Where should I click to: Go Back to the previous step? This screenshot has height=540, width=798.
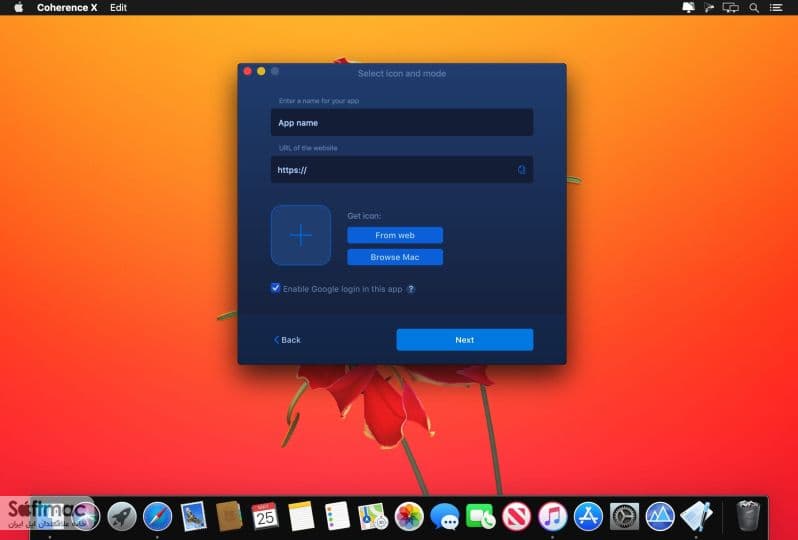click(288, 340)
